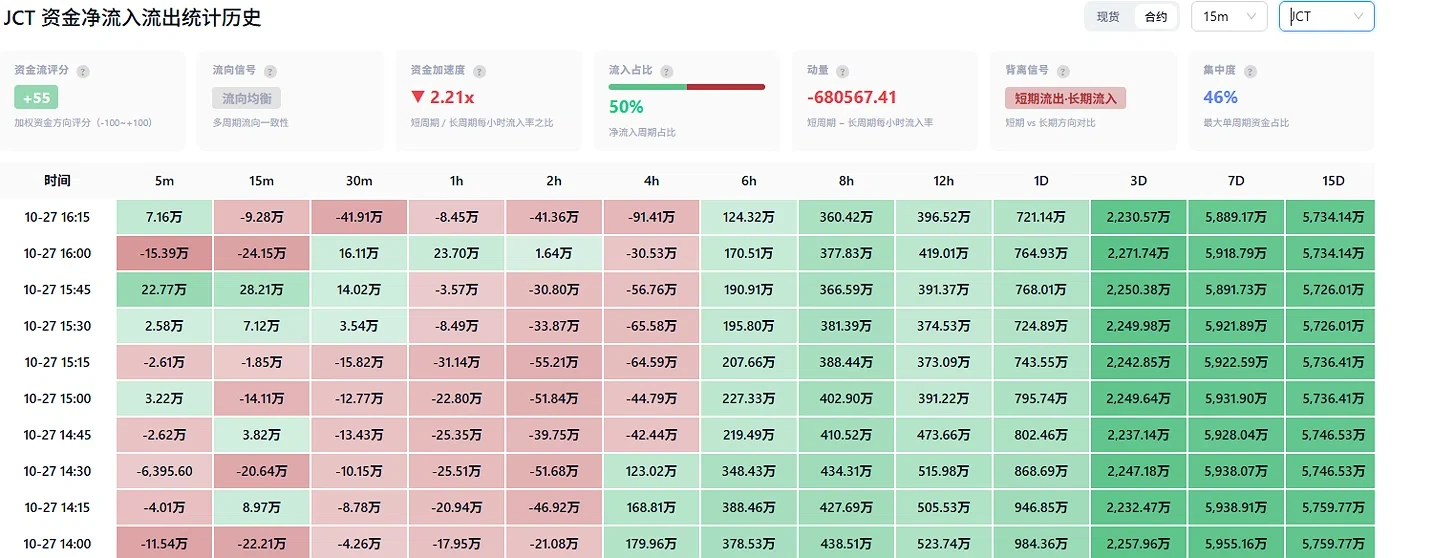The image size is (1433, 558).
Task: Select the 15D column header
Action: coord(1334,181)
